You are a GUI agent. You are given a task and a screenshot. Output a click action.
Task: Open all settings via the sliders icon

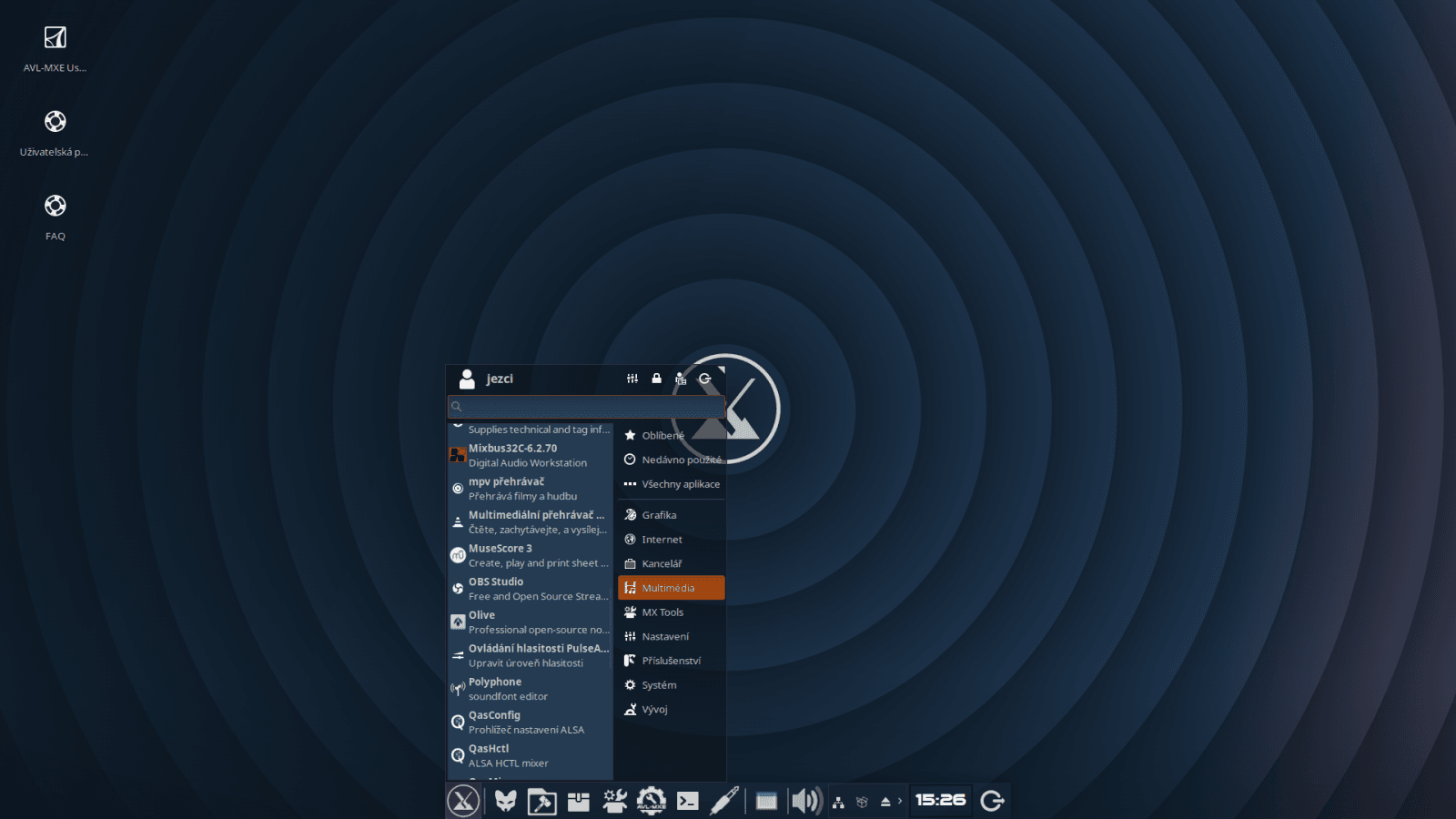coord(632,378)
